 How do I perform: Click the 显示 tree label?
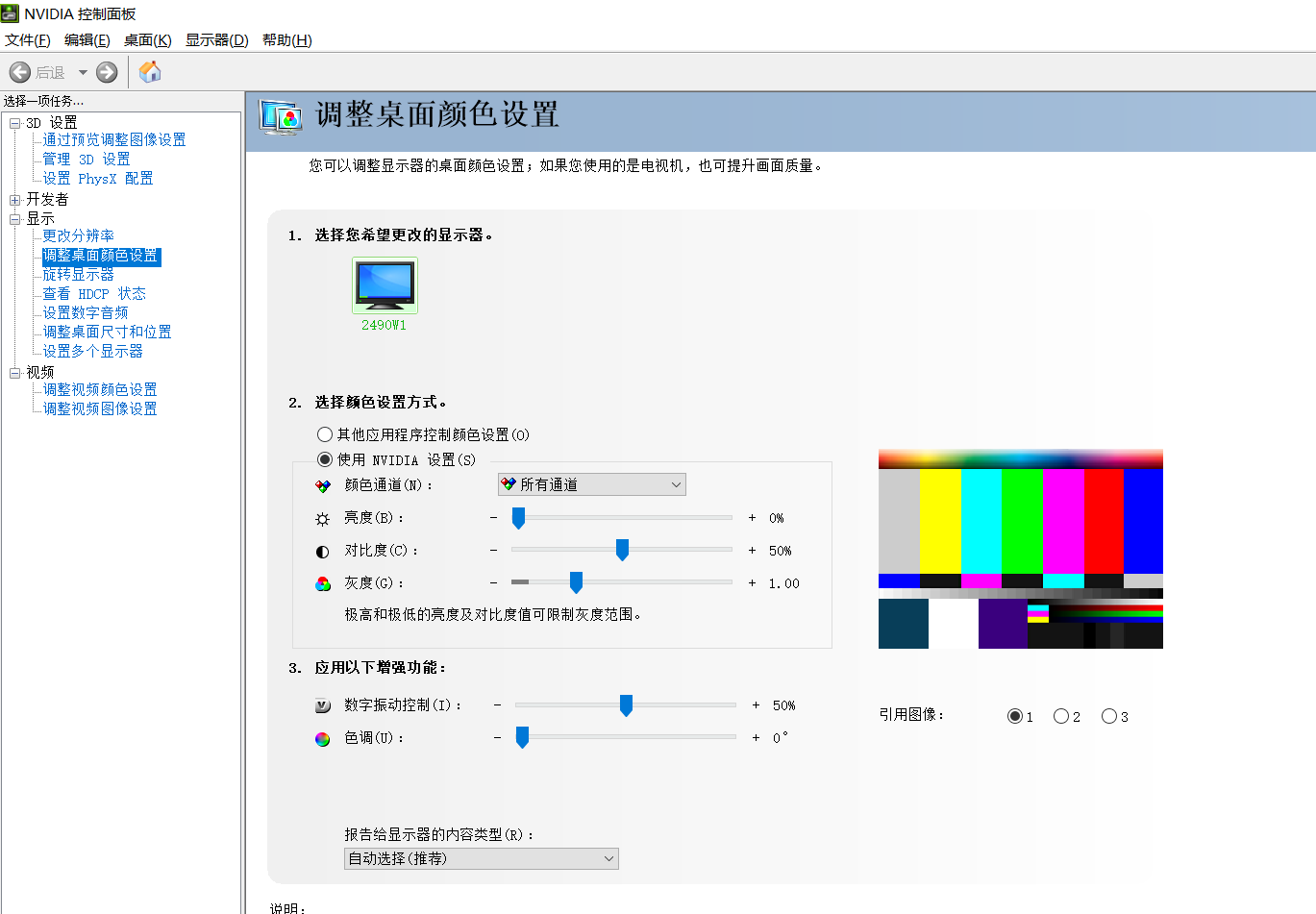[40, 219]
